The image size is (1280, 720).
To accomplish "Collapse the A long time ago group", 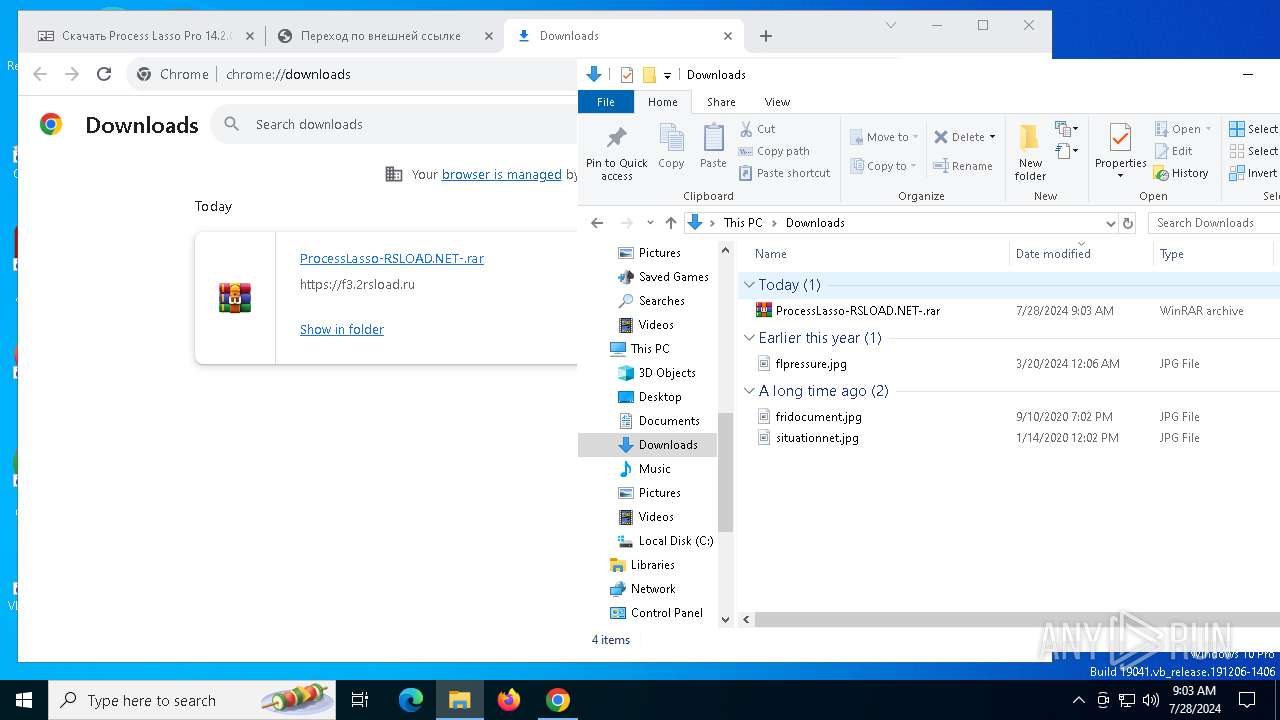I will [749, 391].
